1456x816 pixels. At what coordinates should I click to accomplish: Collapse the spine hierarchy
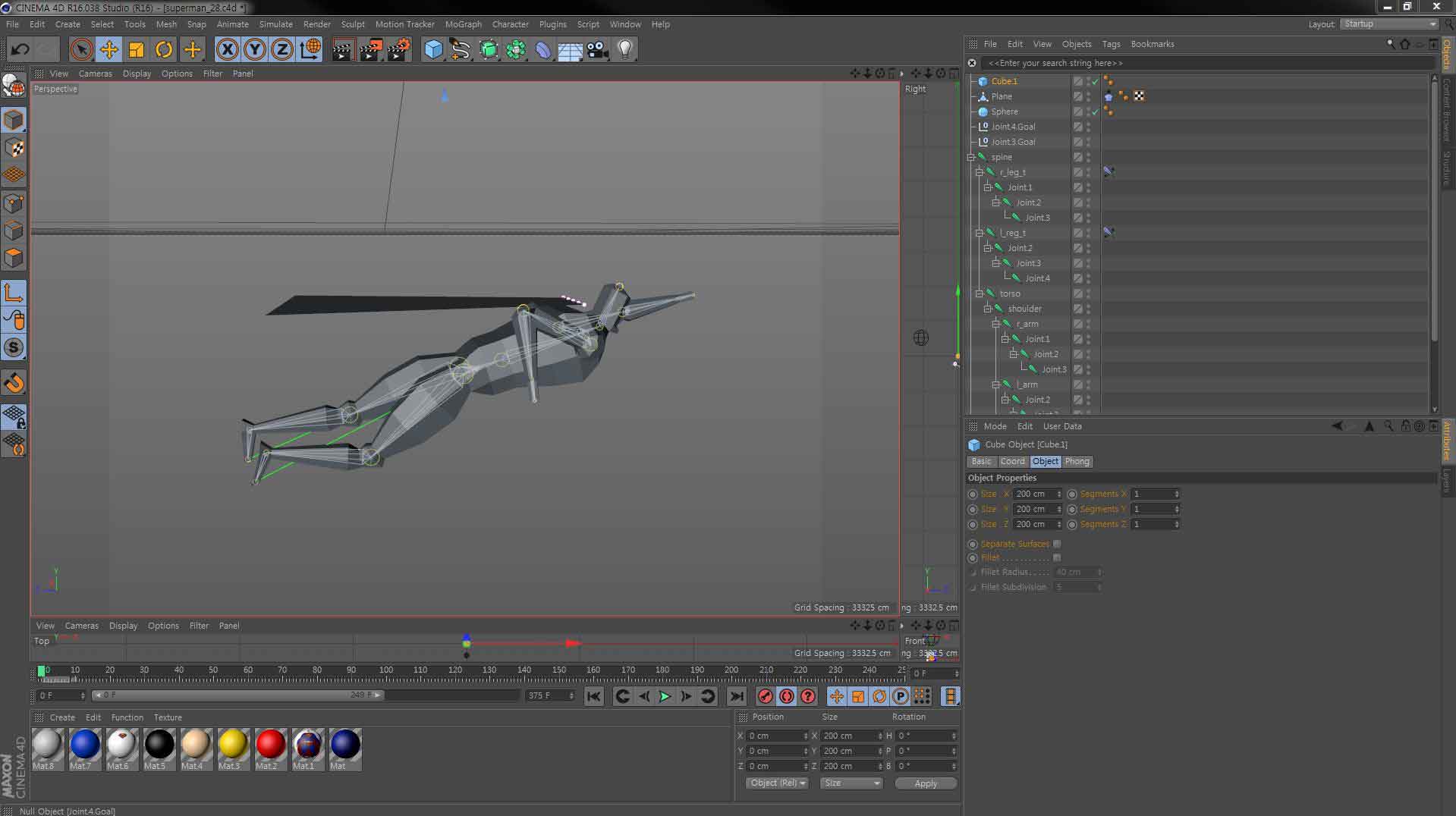(x=970, y=157)
